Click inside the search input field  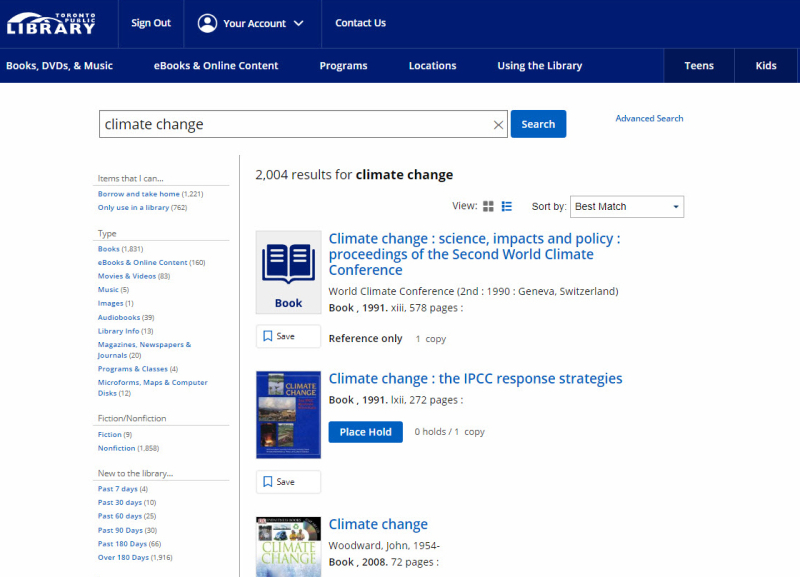click(x=290, y=123)
